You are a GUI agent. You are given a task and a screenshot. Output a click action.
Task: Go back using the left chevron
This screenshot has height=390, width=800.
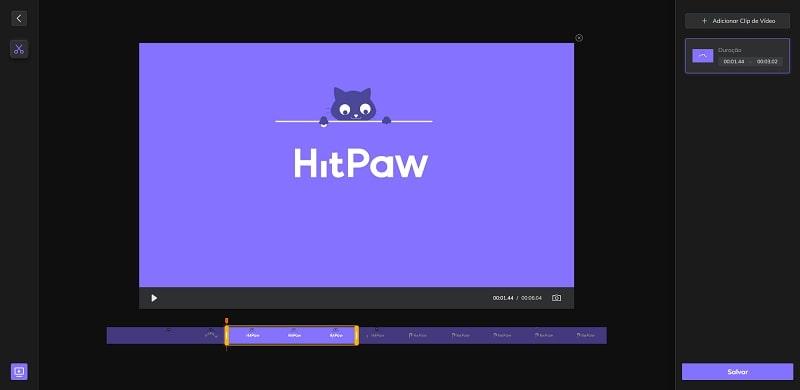tap(19, 18)
